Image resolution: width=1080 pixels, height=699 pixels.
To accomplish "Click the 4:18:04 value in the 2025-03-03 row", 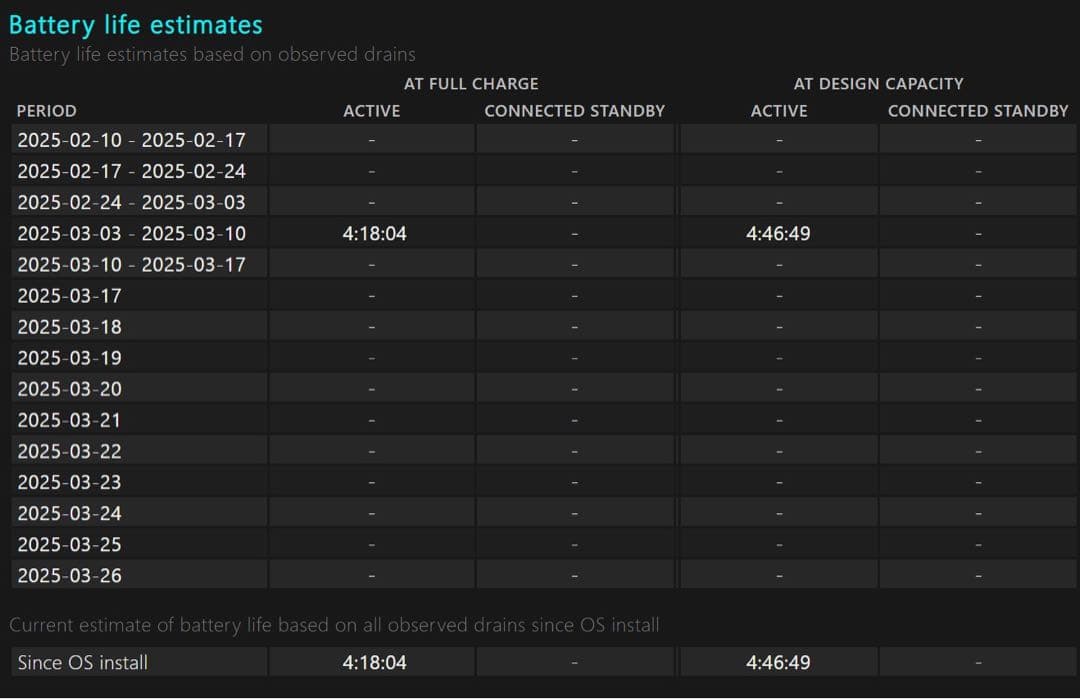I will point(374,234).
